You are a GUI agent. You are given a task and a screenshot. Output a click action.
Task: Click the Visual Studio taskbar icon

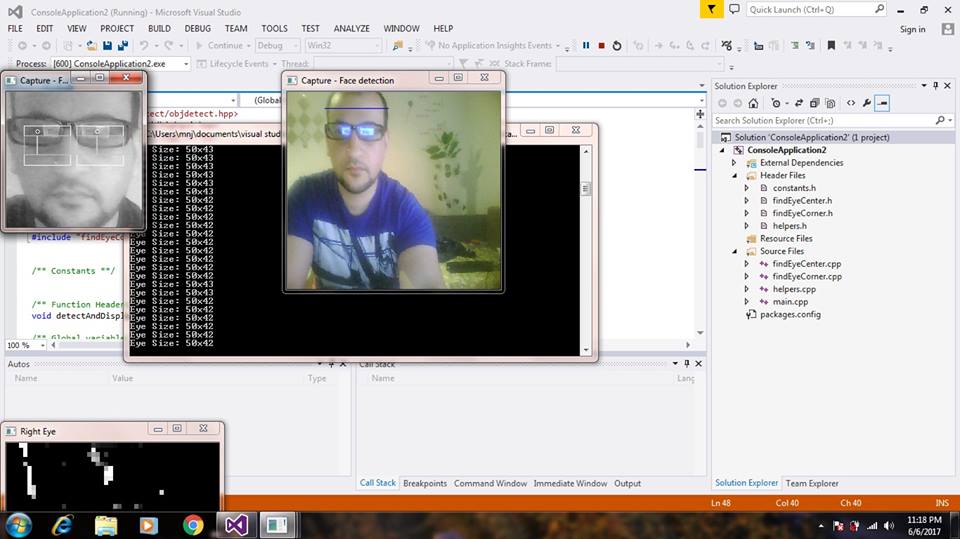(236, 525)
